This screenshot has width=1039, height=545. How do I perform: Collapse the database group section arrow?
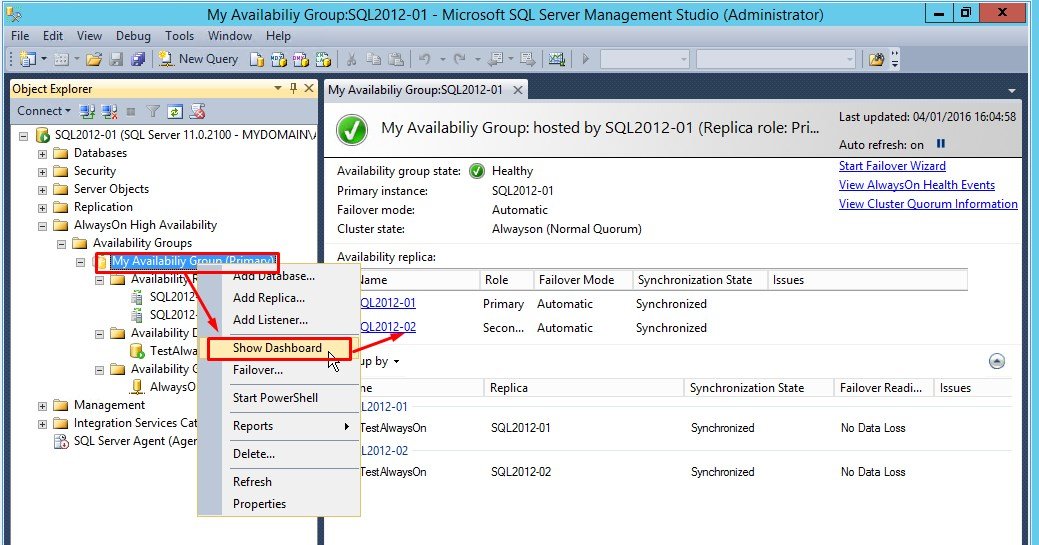[996, 362]
